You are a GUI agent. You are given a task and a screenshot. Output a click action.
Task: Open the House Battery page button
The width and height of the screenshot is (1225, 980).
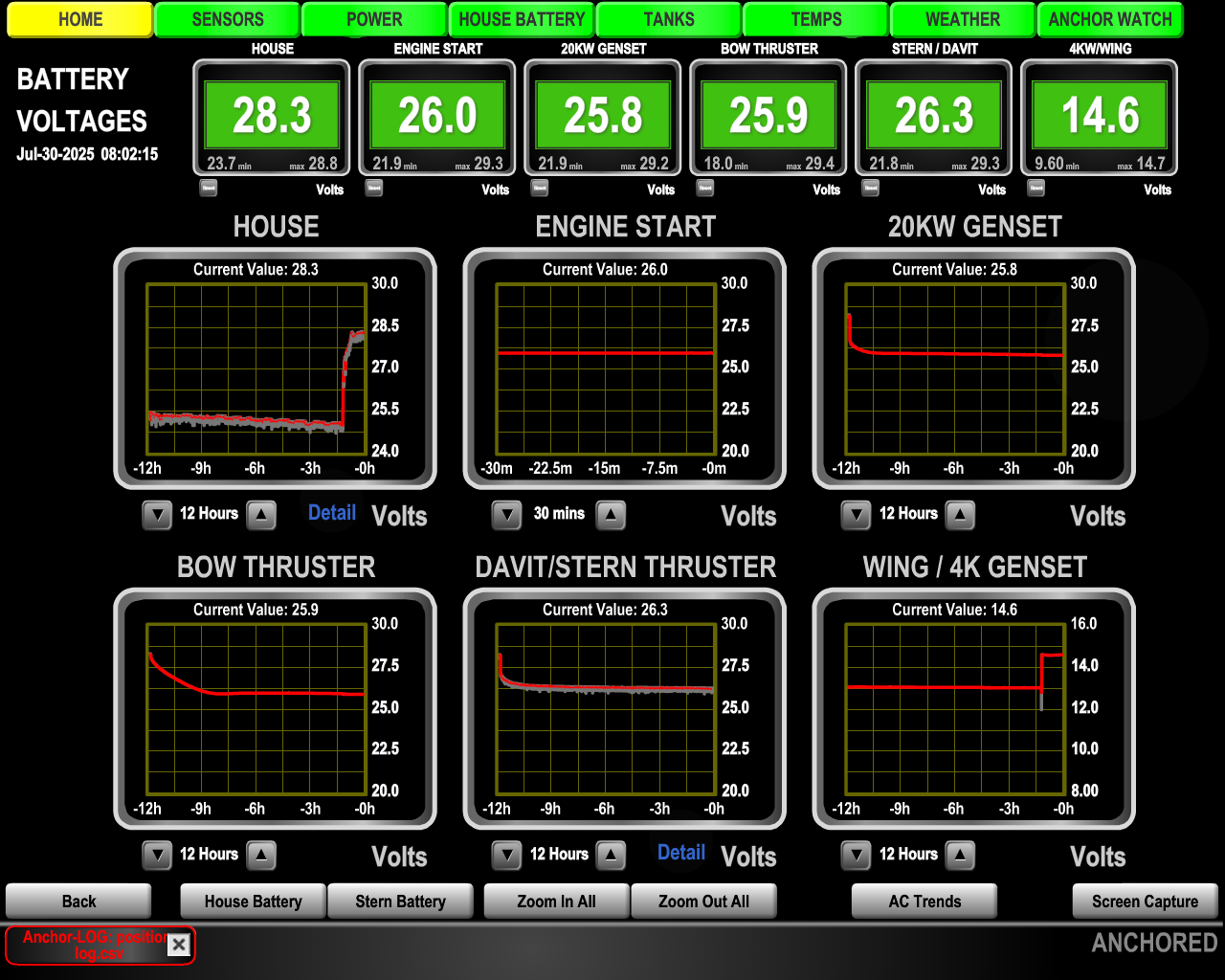[x=254, y=902]
